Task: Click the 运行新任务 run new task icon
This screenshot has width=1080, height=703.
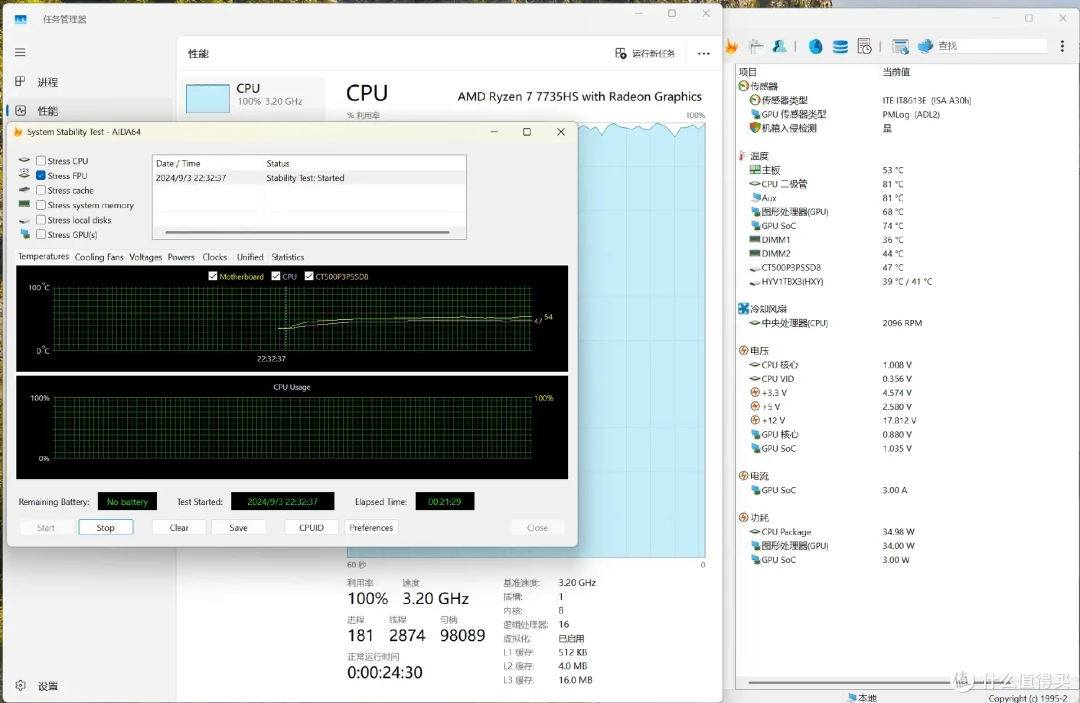Action: pos(621,53)
